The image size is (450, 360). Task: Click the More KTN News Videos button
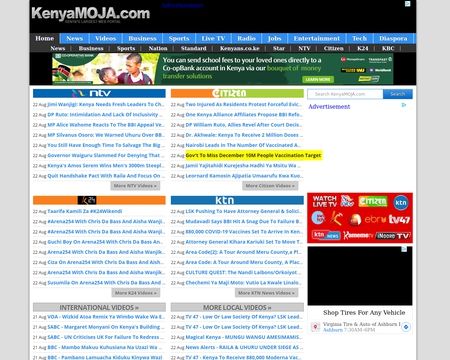point(267,293)
